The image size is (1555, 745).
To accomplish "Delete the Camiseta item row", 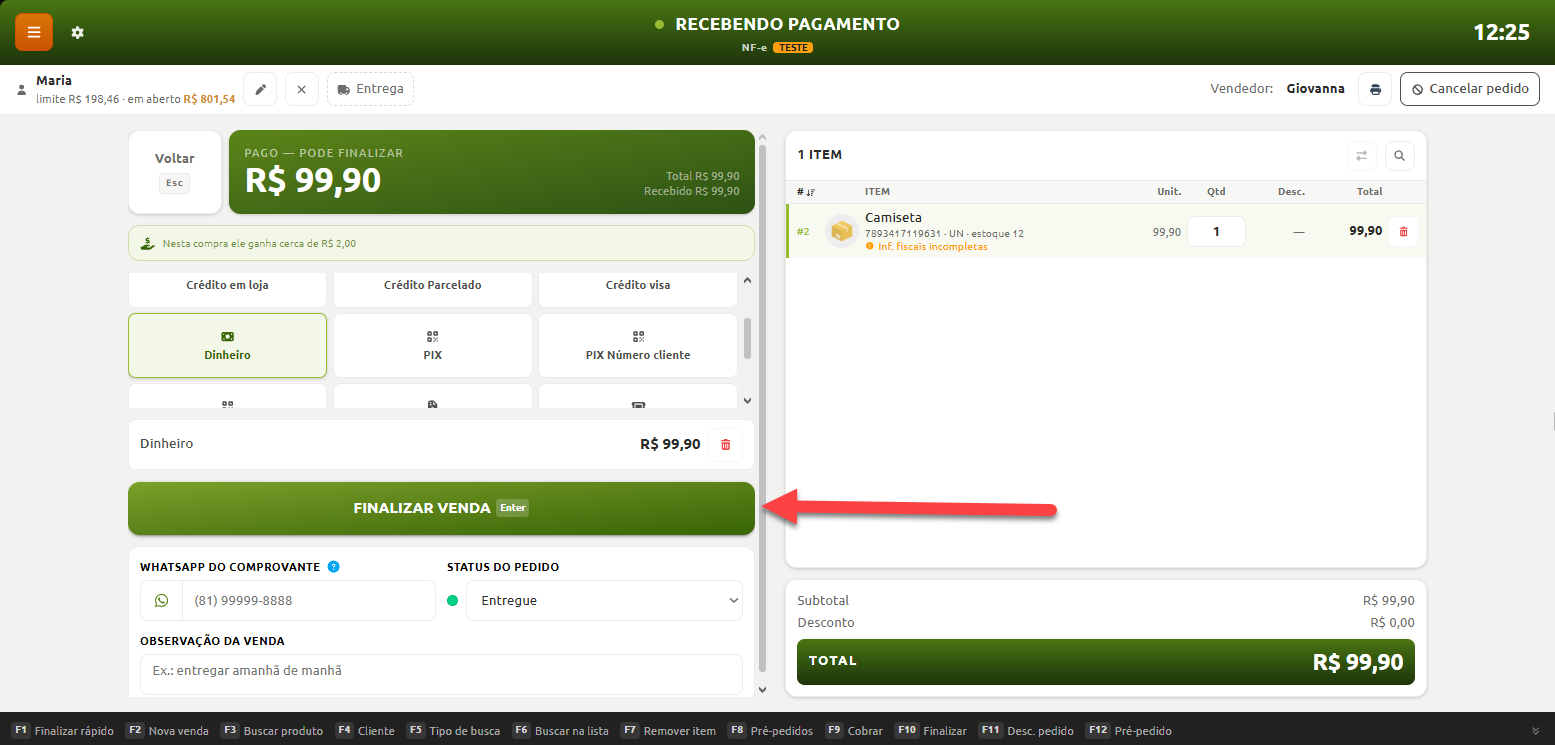I will tap(1403, 231).
